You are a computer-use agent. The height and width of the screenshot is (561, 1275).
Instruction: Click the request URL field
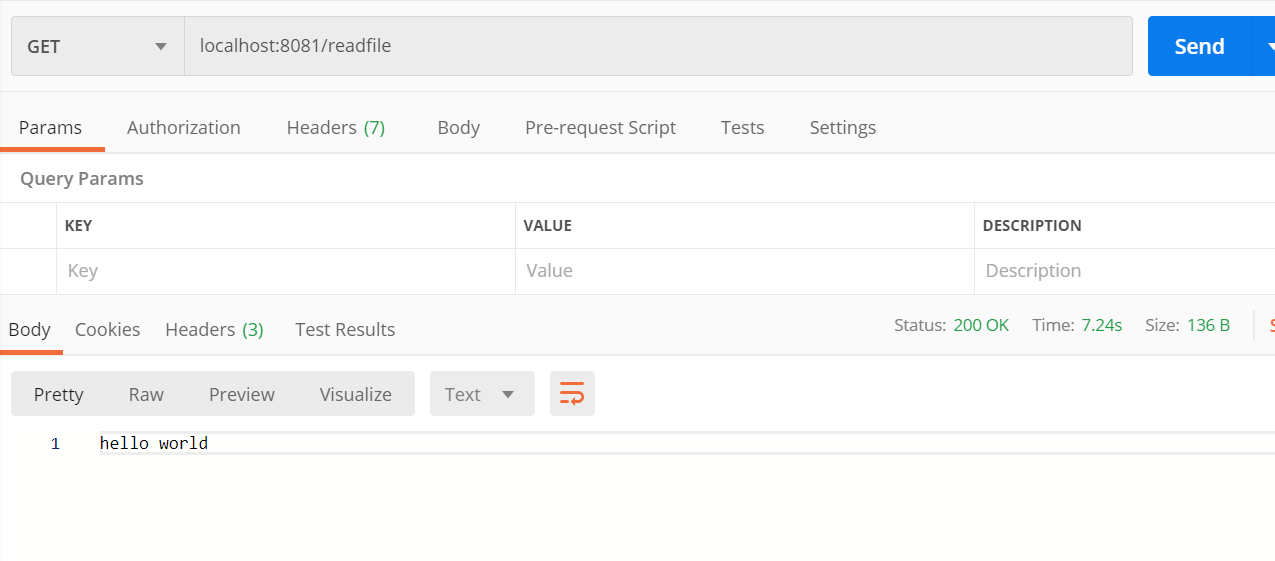(x=658, y=46)
